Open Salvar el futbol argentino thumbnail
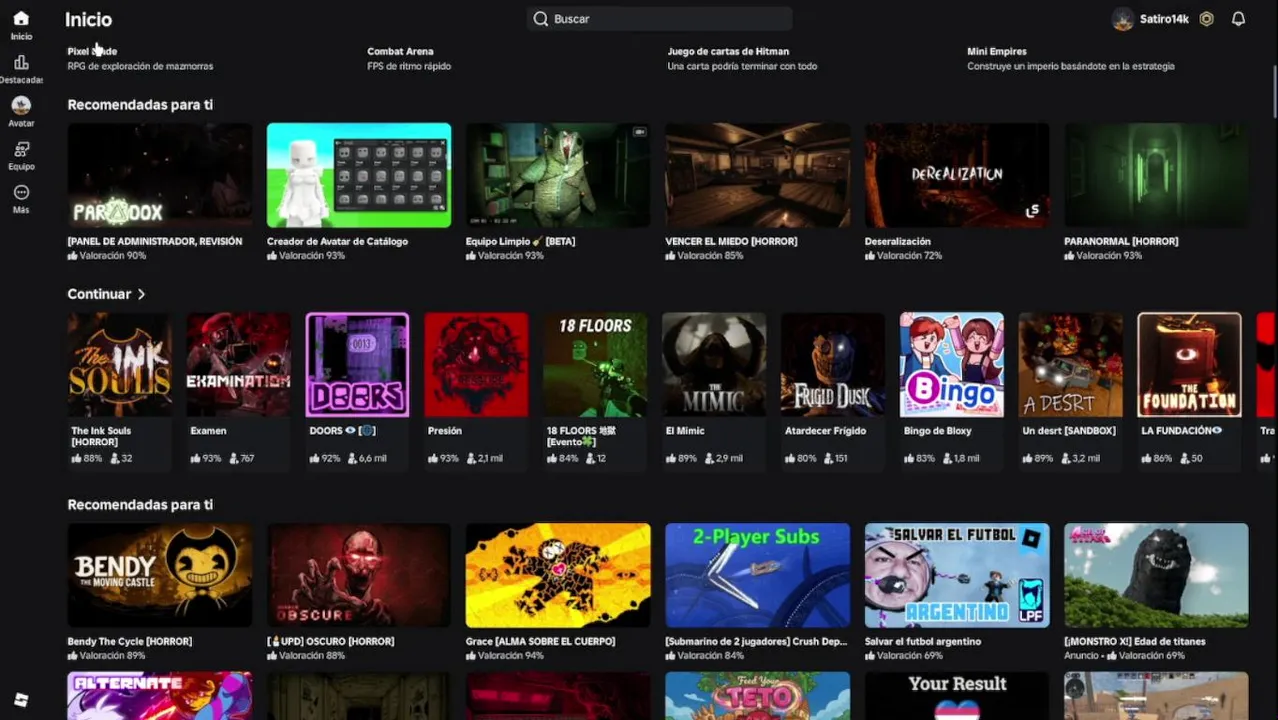 957,575
